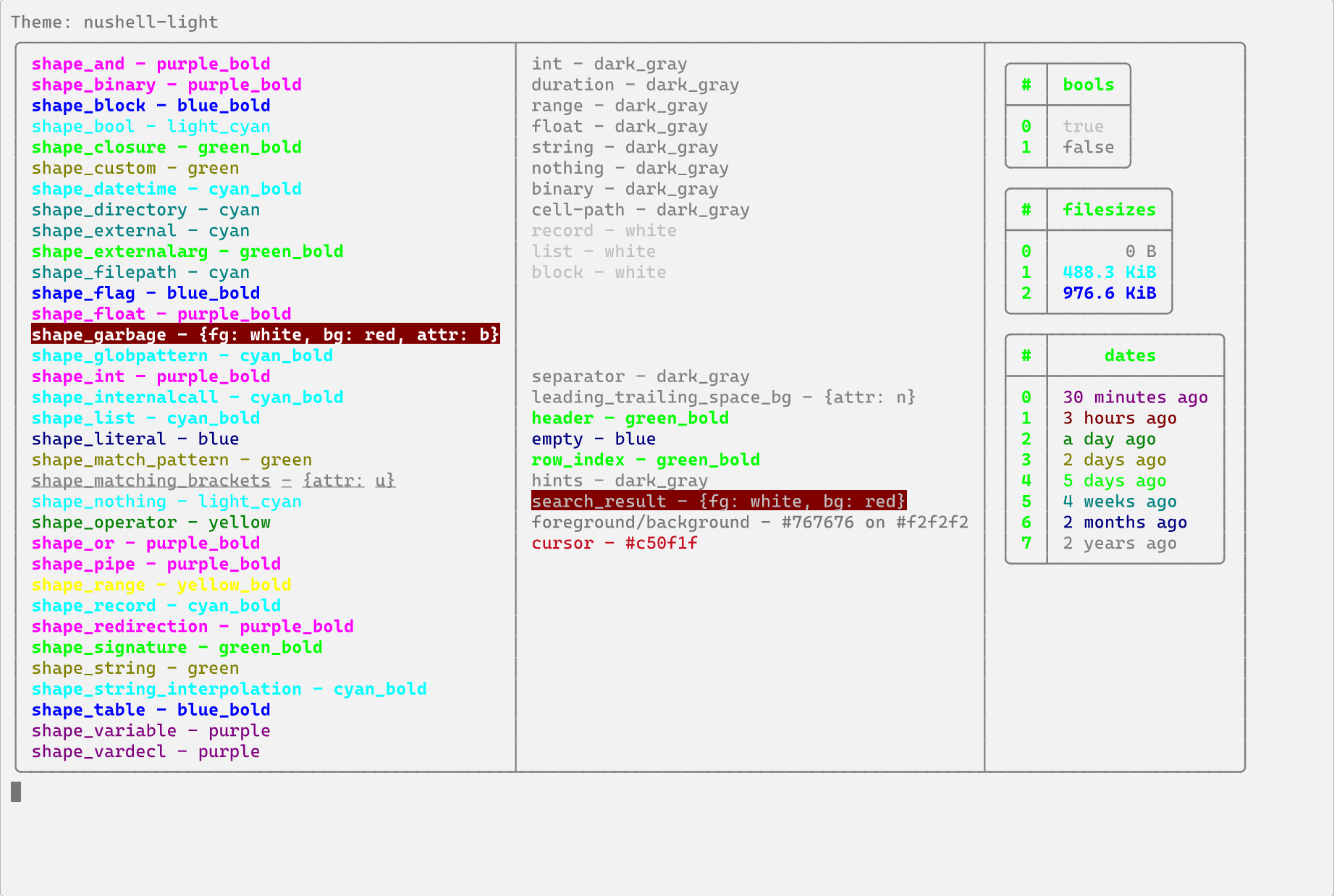Click the '976.6 KiB' filesize cell
This screenshot has height=896, width=1334.
1110,293
